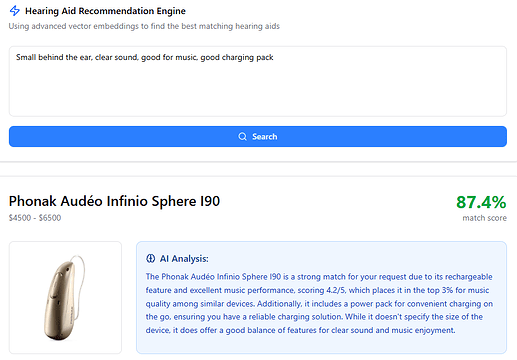This screenshot has width=517, height=360.
Task: Click the Hearing Aid Recommendation Engine title
Action: [x=105, y=11]
